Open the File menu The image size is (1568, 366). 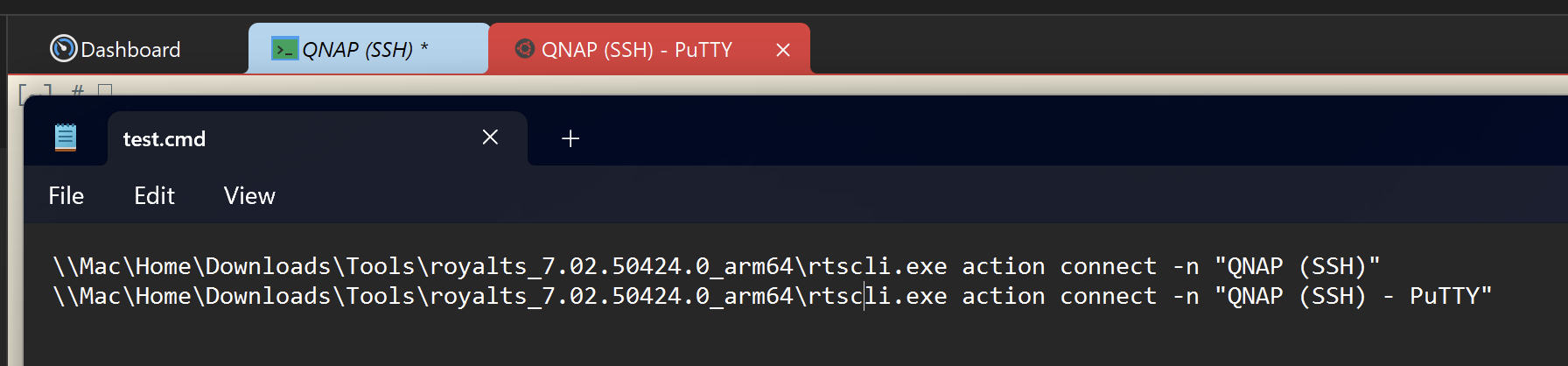(x=66, y=196)
